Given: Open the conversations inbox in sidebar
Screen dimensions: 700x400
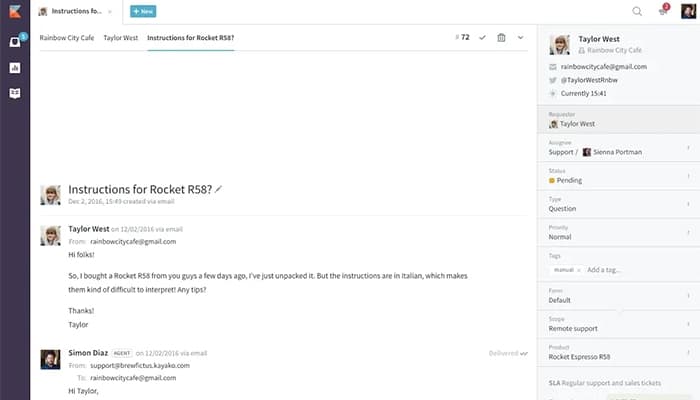Looking at the screenshot, I should [14, 42].
